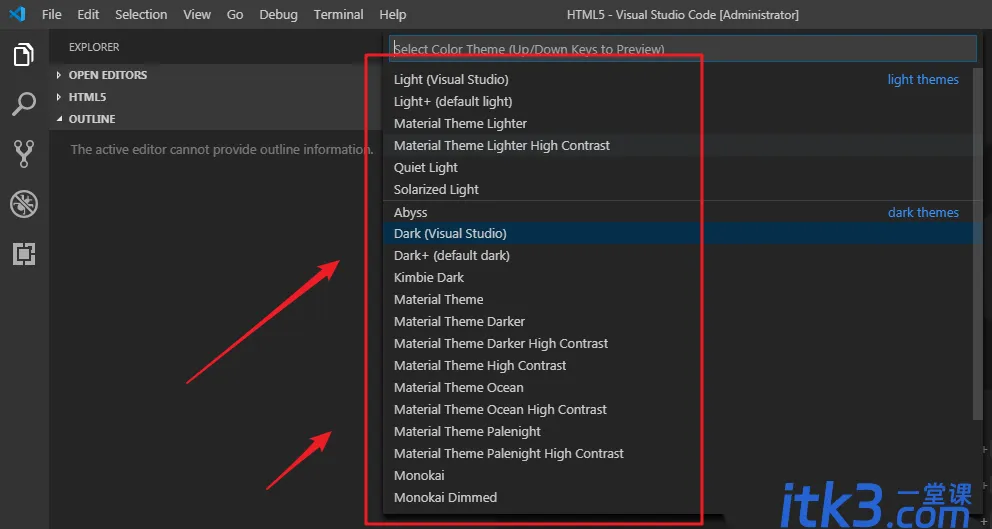
Task: Open the View menu
Action: 197,14
